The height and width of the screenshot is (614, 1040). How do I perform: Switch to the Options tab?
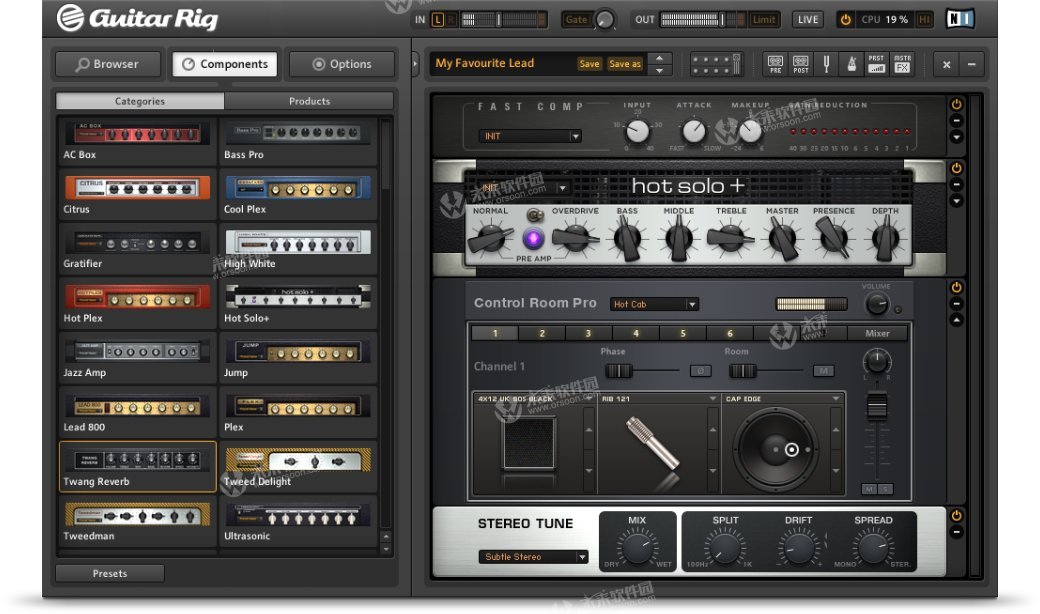342,64
